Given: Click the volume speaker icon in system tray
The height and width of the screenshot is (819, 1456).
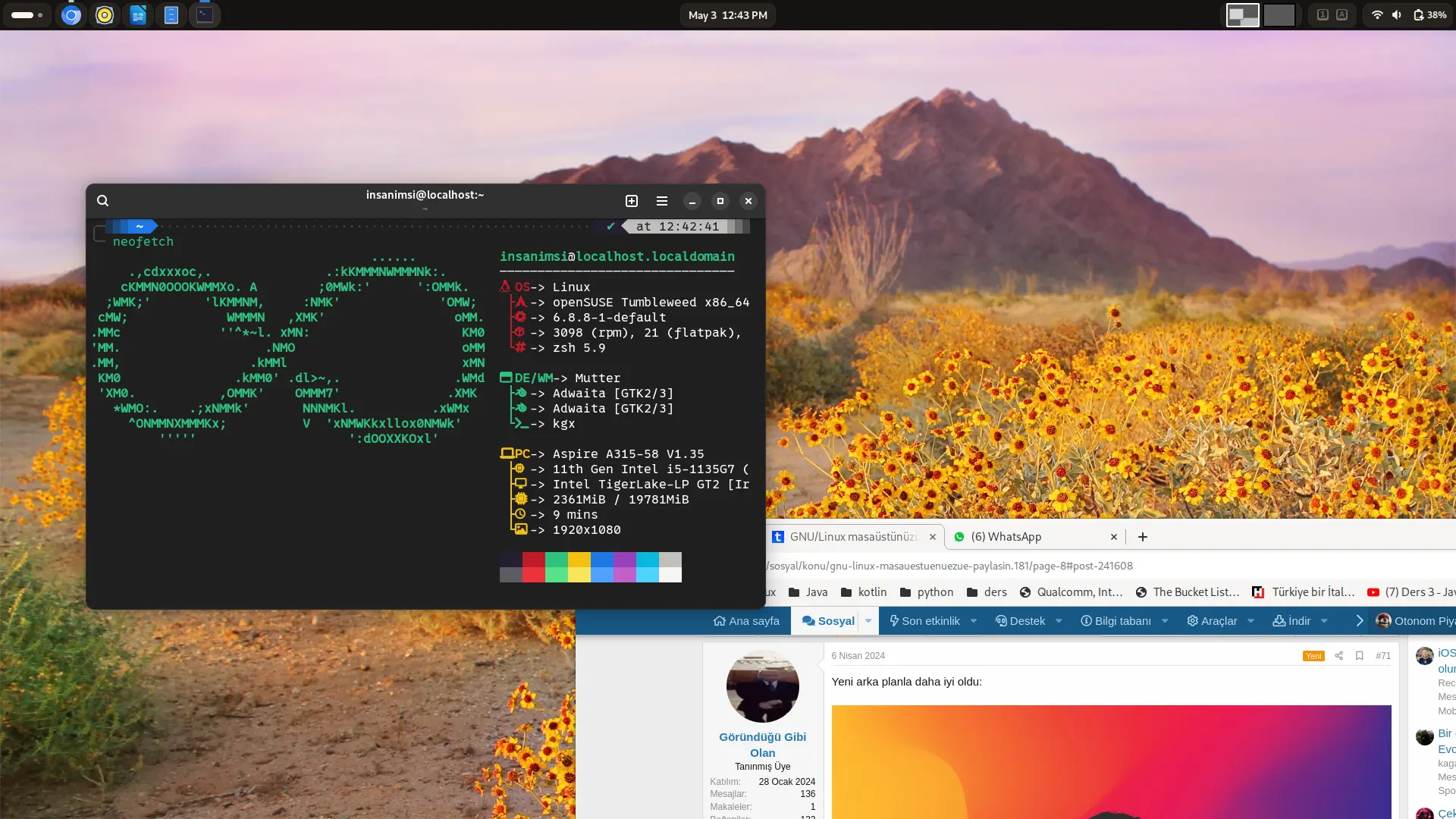Looking at the screenshot, I should coord(1397,15).
